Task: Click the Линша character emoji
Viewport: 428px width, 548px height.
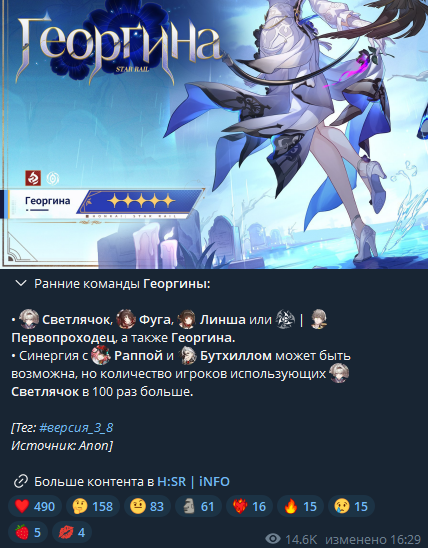Action: point(187,319)
